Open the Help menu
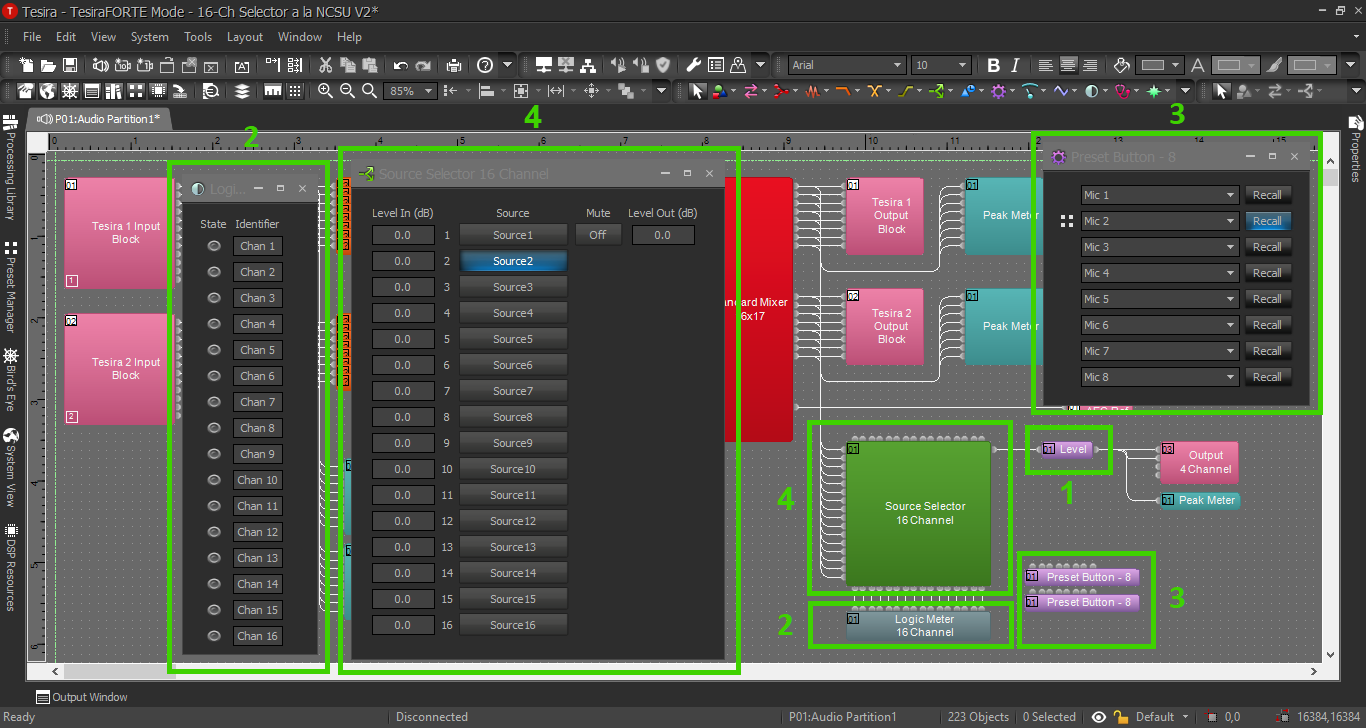Image resolution: width=1366 pixels, height=728 pixels. 349,37
